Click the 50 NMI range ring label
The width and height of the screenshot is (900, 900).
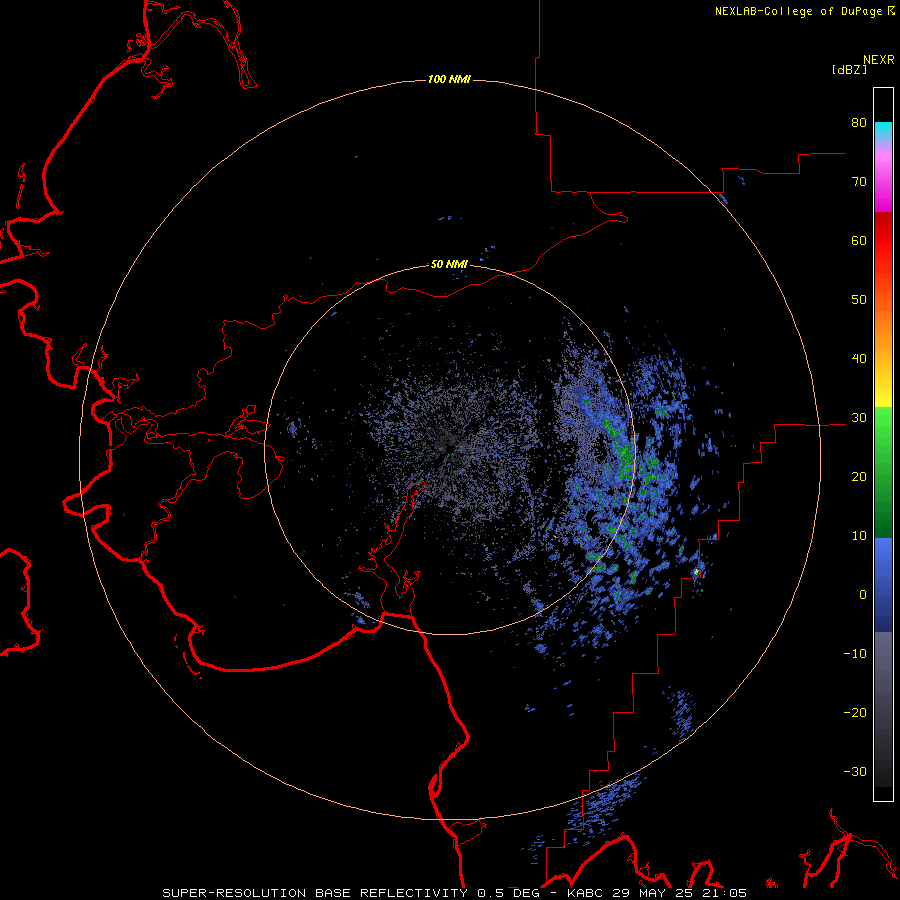click(449, 265)
